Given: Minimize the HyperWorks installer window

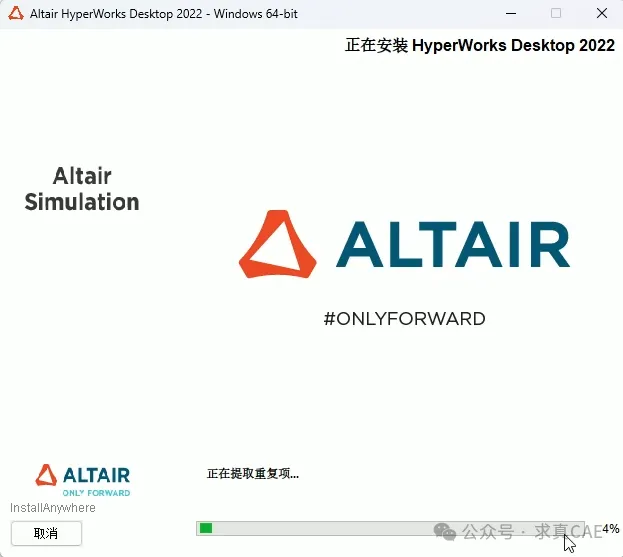Looking at the screenshot, I should click(x=511, y=14).
